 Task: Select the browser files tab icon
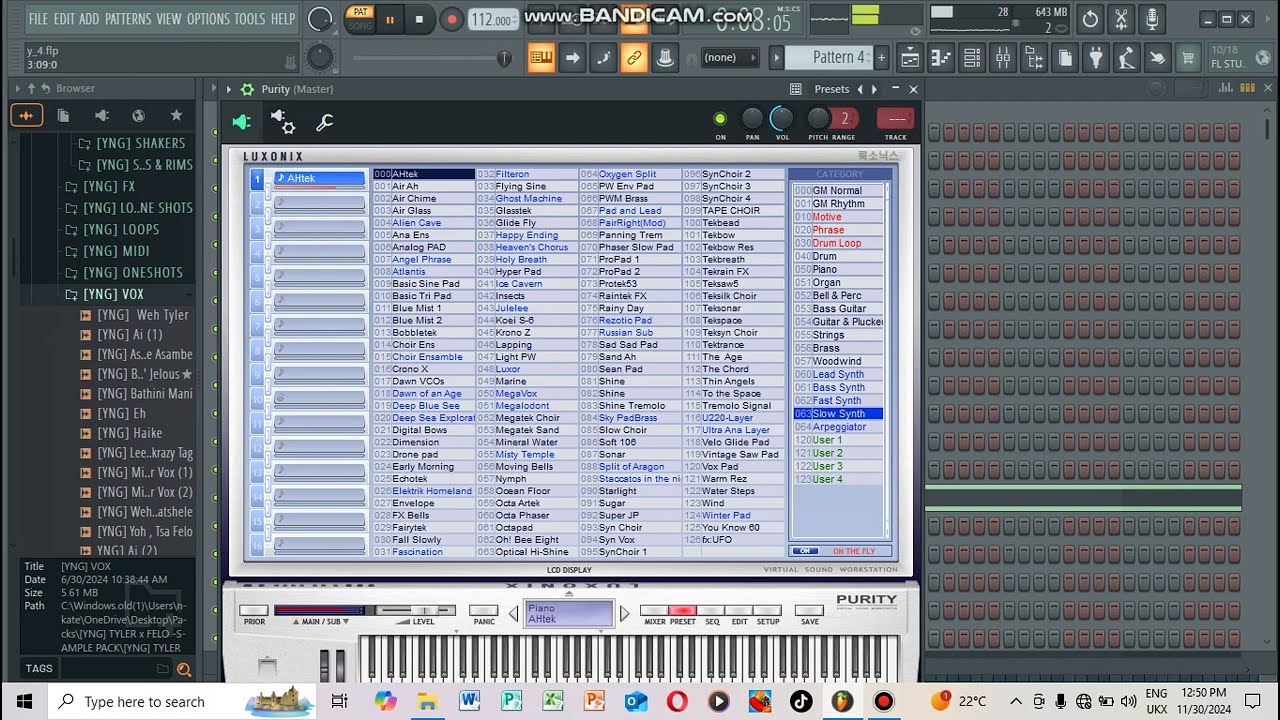pyautogui.click(x=63, y=115)
